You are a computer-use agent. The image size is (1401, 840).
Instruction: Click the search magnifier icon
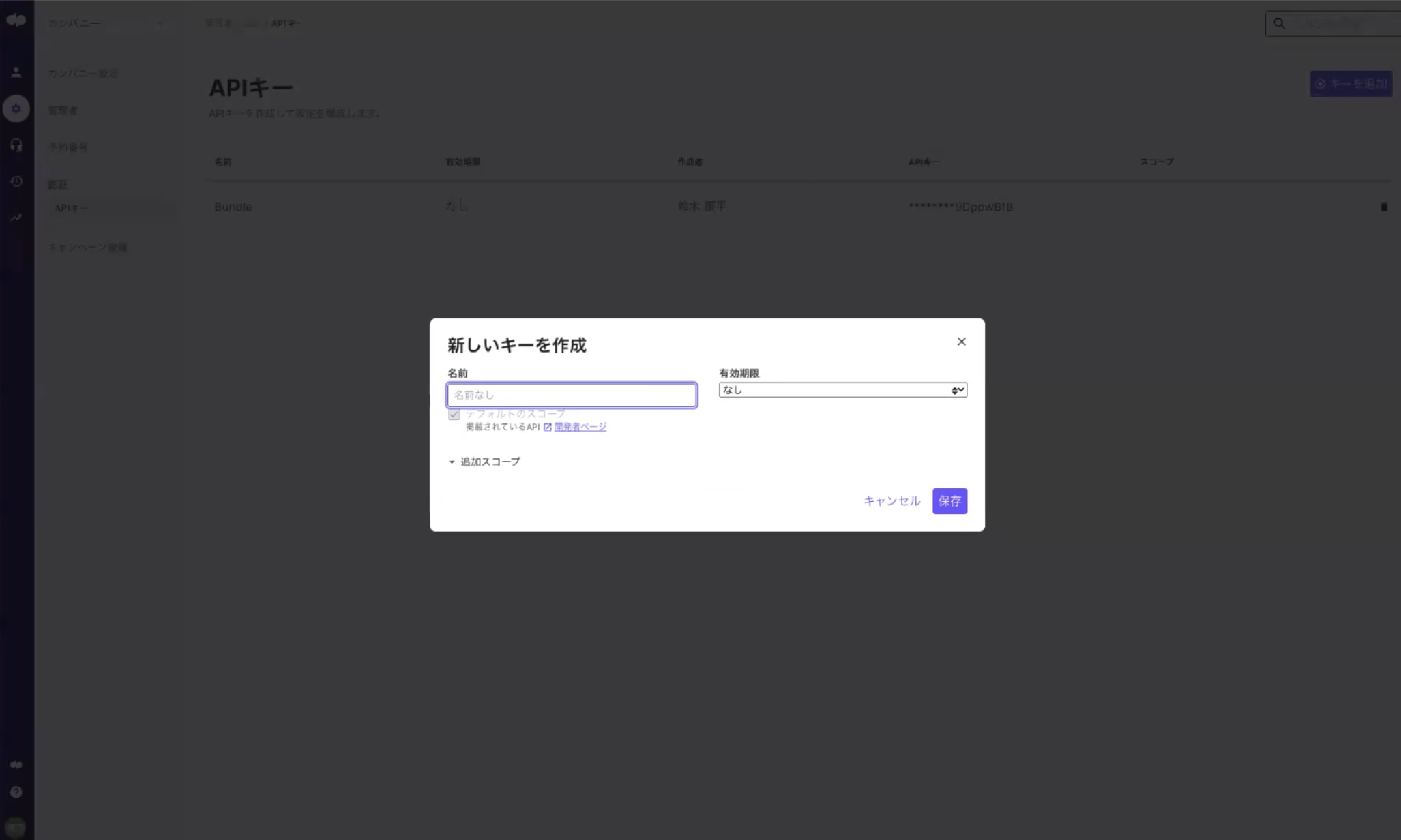(1280, 23)
